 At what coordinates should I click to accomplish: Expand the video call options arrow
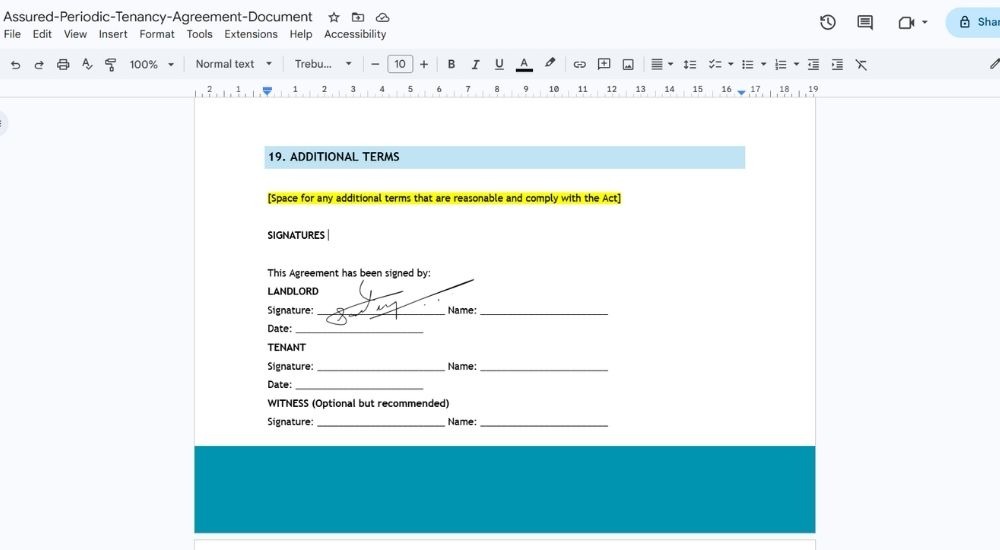925,22
